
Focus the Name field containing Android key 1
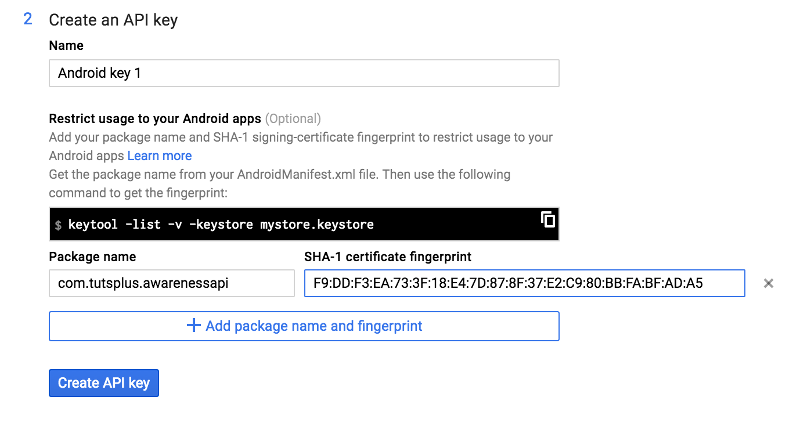(x=304, y=73)
